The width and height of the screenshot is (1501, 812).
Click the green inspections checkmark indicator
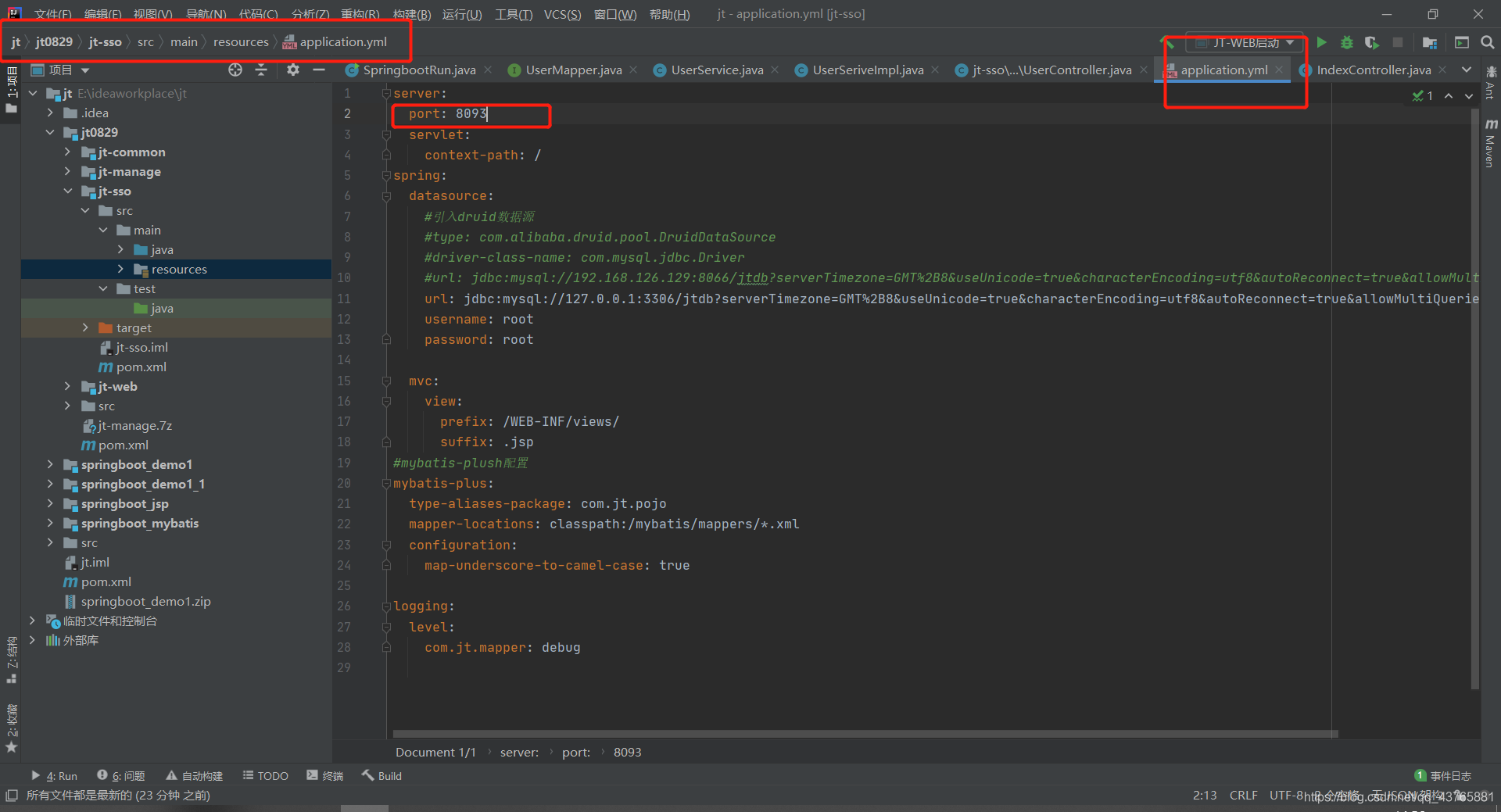click(x=1423, y=95)
